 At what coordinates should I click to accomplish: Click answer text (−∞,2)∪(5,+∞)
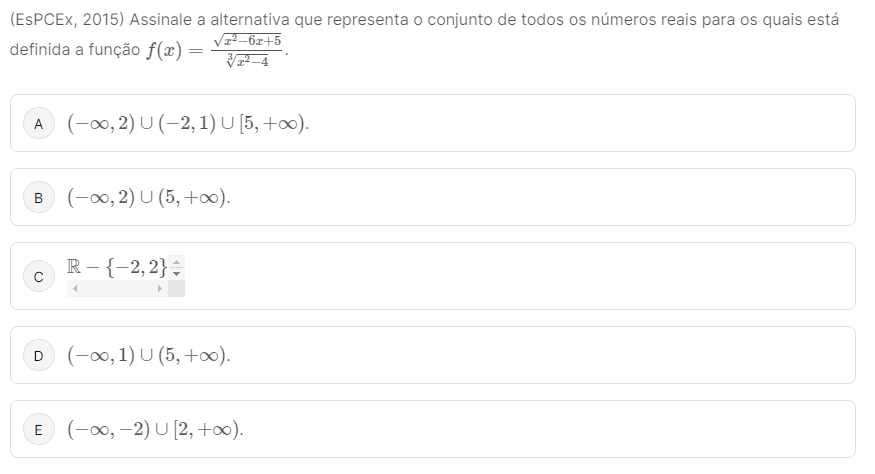click(x=148, y=197)
